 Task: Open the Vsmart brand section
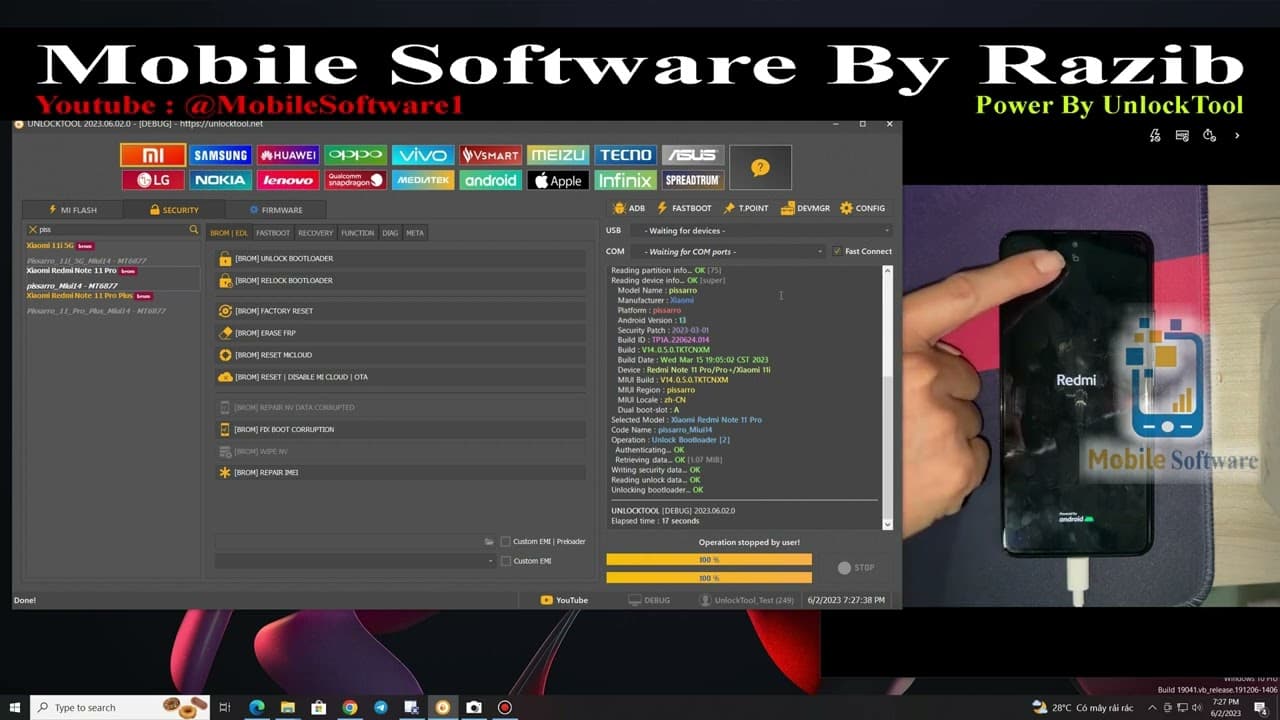click(x=490, y=155)
